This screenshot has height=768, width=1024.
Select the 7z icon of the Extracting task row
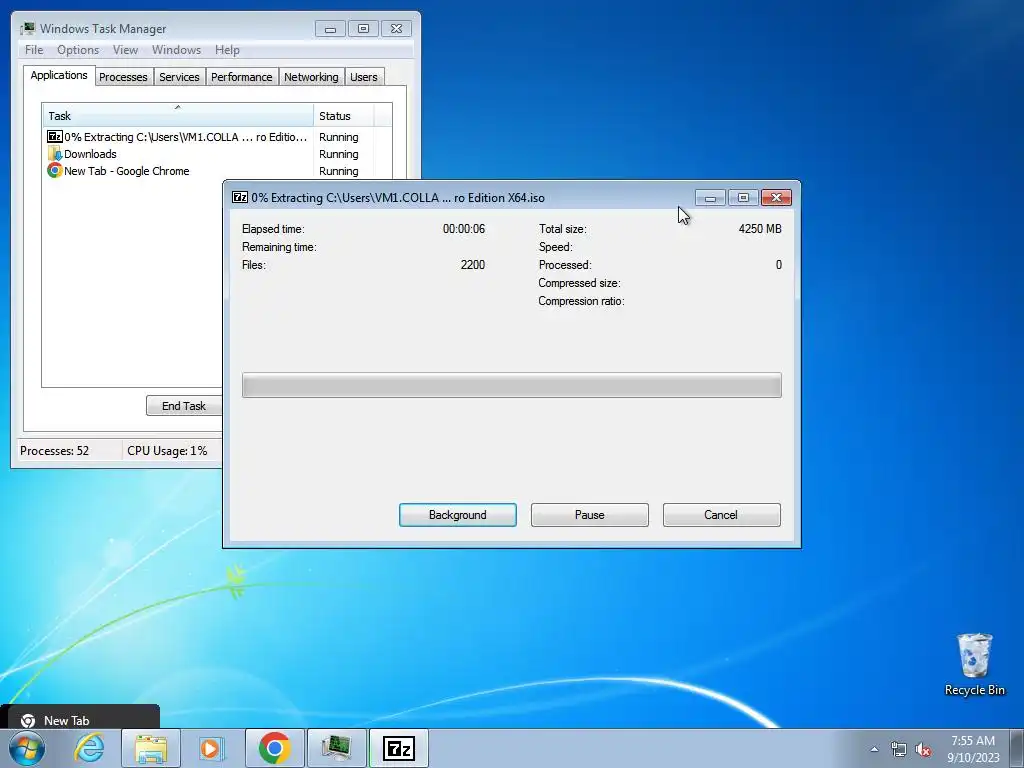[x=55, y=136]
